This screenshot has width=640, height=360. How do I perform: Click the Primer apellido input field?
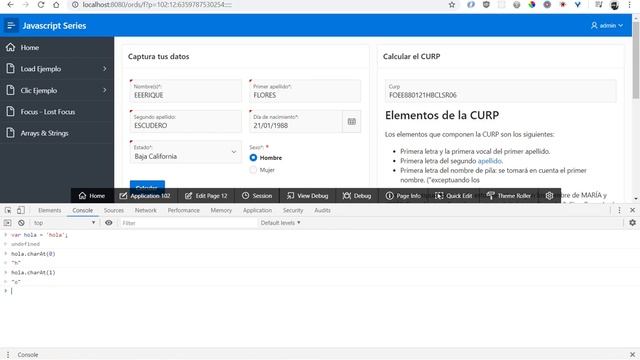point(305,91)
